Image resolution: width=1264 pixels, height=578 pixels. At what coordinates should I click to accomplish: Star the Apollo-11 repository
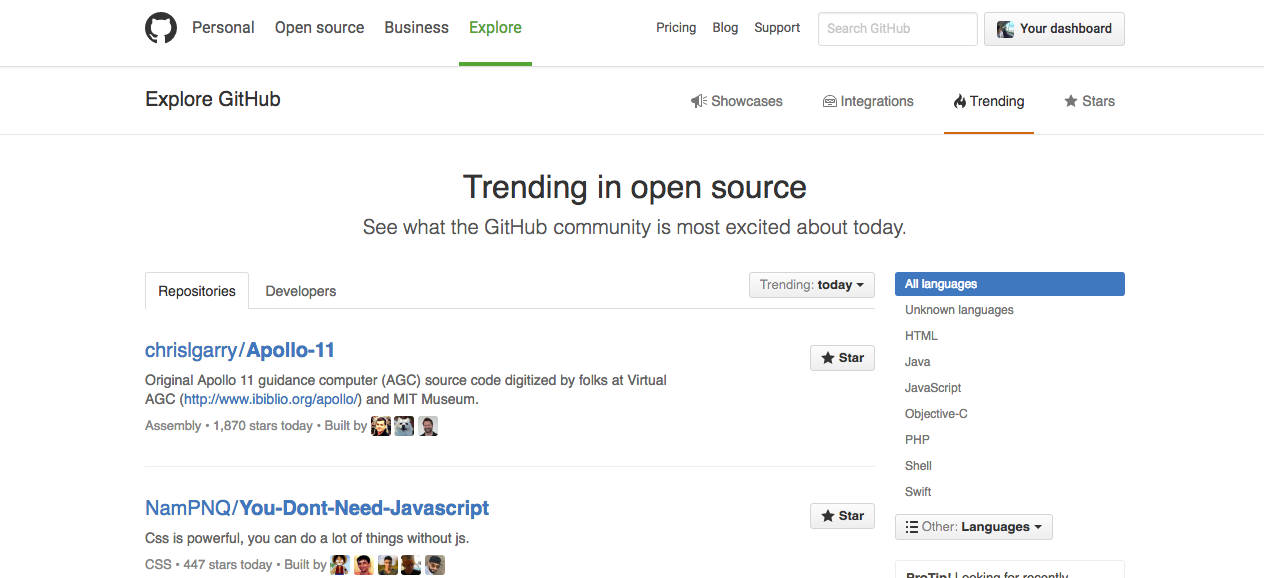tap(842, 358)
